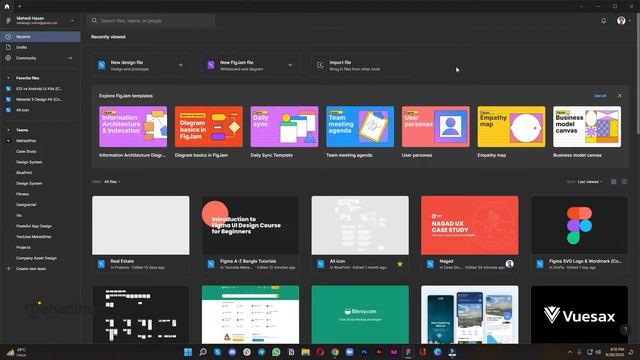Open the Youtube MehediHas project
This screenshot has width=640, height=360.
coord(33,237)
